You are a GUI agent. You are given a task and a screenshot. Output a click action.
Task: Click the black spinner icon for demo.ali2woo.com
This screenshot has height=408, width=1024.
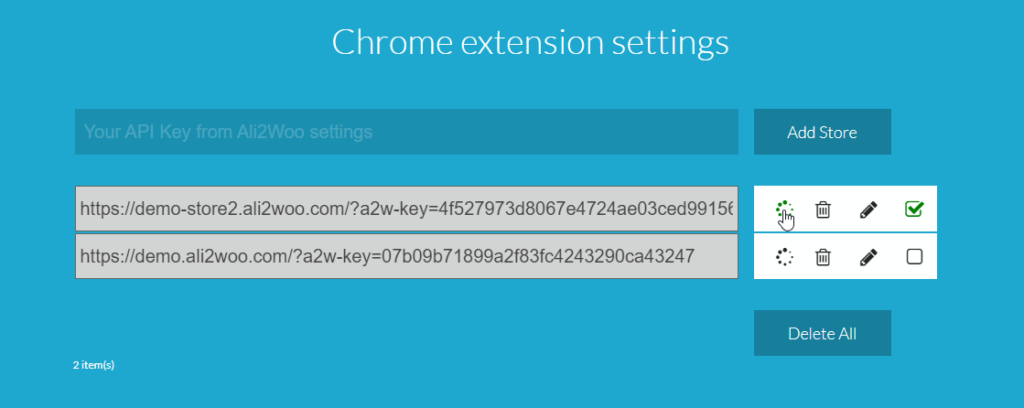pos(784,257)
